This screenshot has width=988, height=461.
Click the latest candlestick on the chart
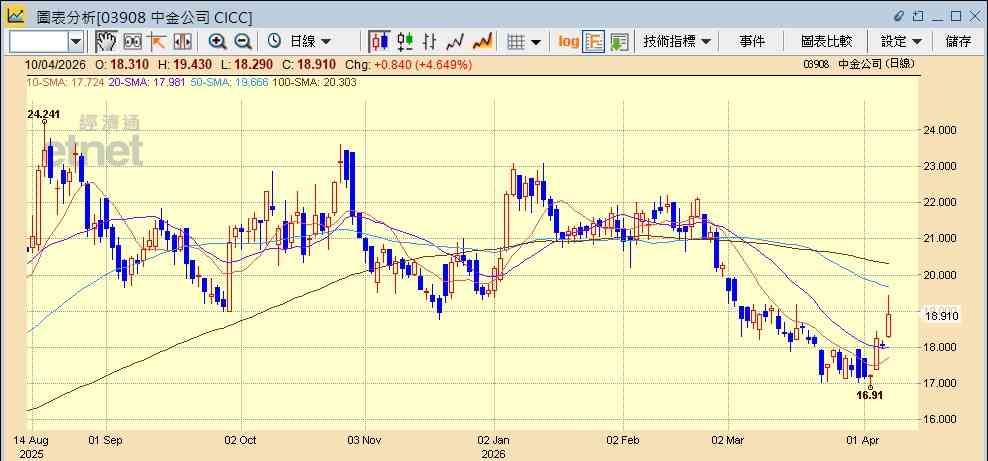point(888,325)
